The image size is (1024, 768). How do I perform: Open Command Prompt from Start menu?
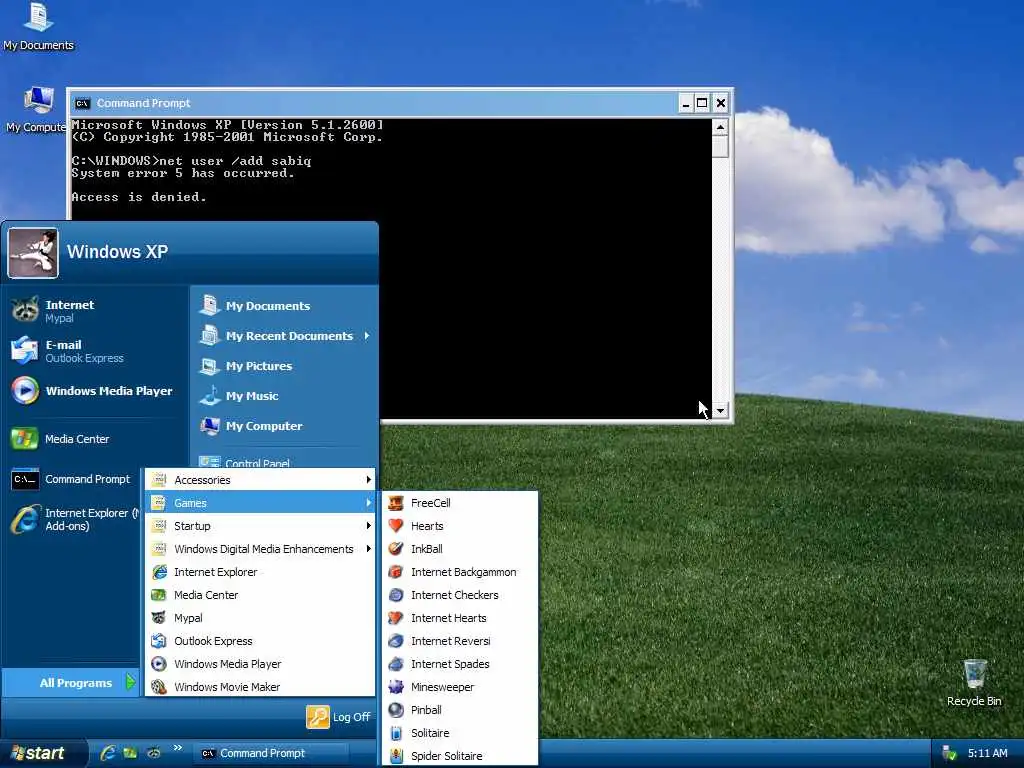point(73,479)
